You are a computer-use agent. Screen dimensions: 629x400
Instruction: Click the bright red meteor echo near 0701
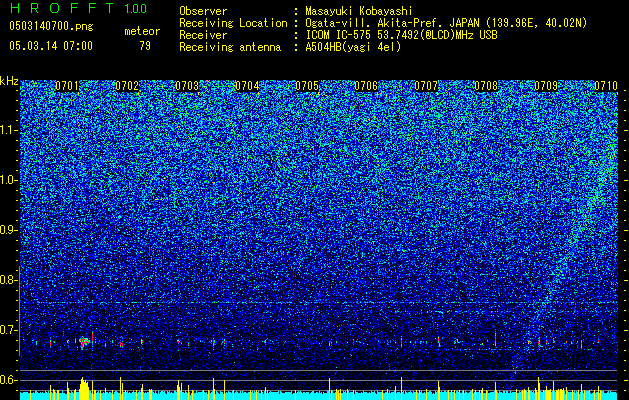click(83, 342)
